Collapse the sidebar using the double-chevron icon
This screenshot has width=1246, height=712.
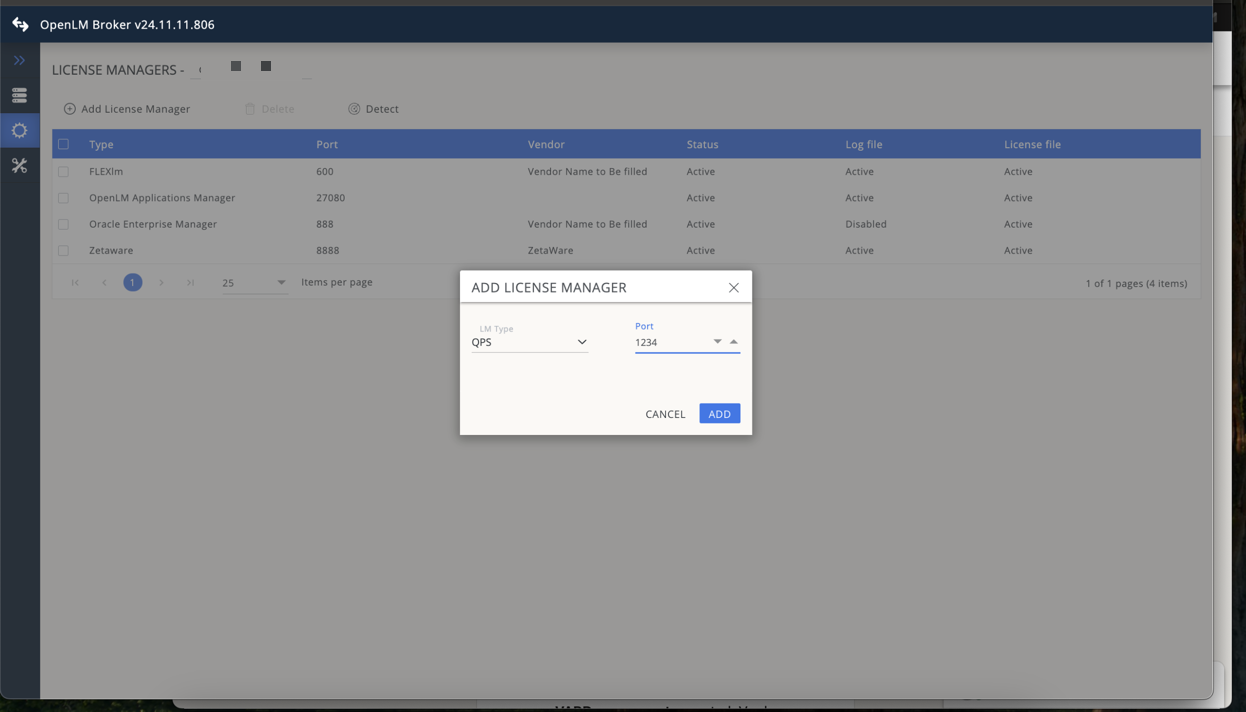click(x=19, y=60)
